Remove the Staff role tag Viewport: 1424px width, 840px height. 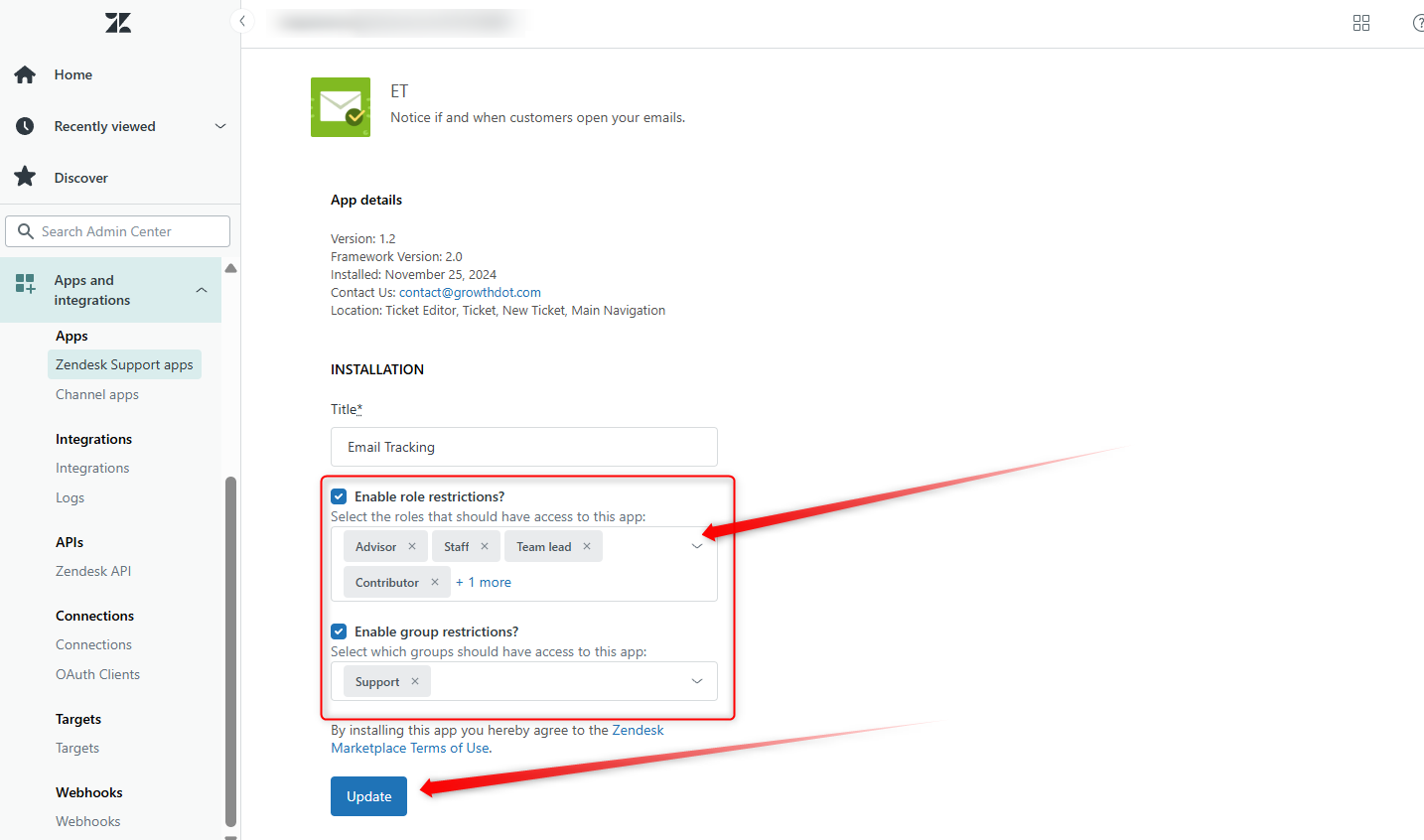click(x=485, y=546)
